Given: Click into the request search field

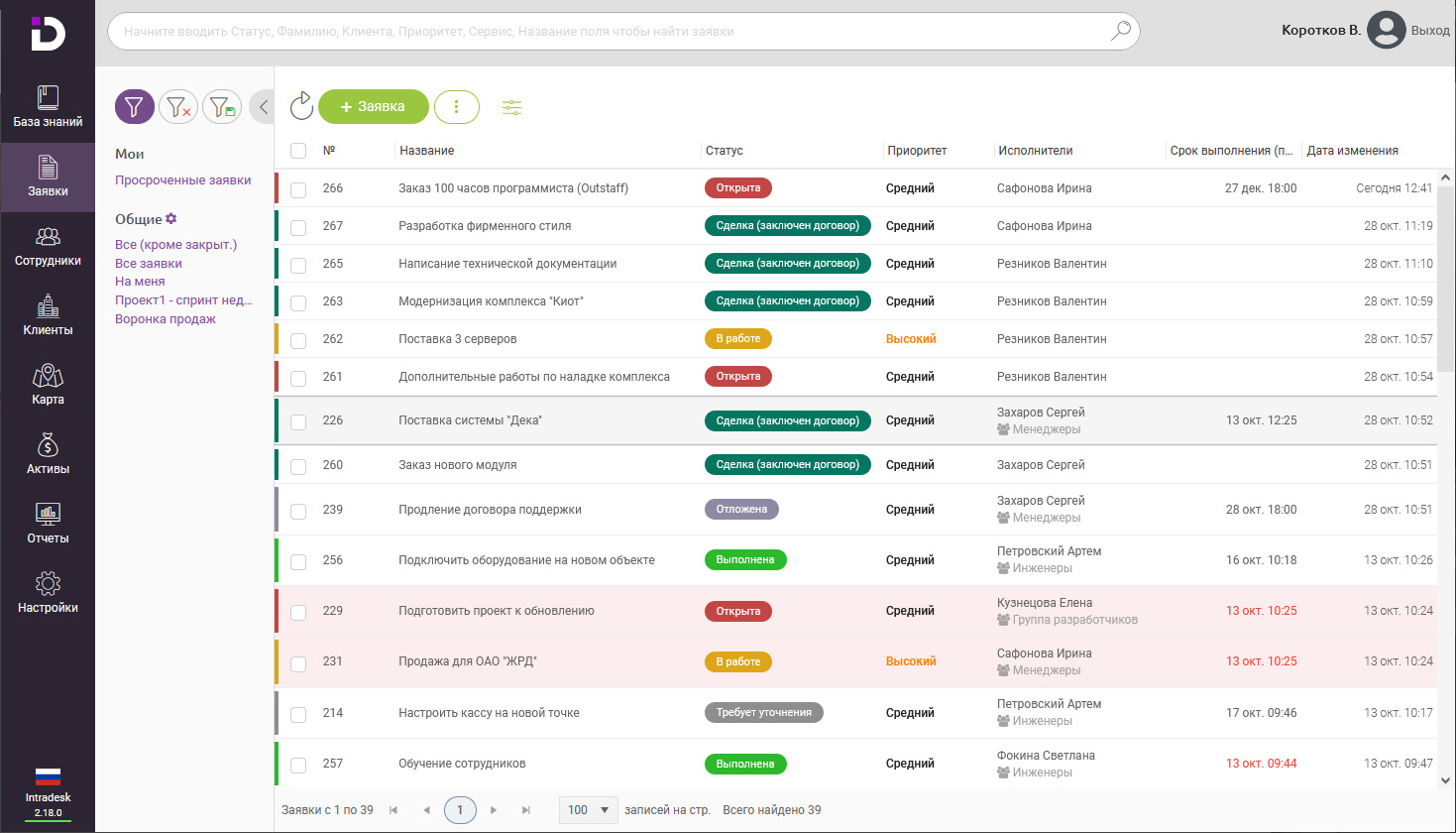Looking at the screenshot, I should click(605, 32).
